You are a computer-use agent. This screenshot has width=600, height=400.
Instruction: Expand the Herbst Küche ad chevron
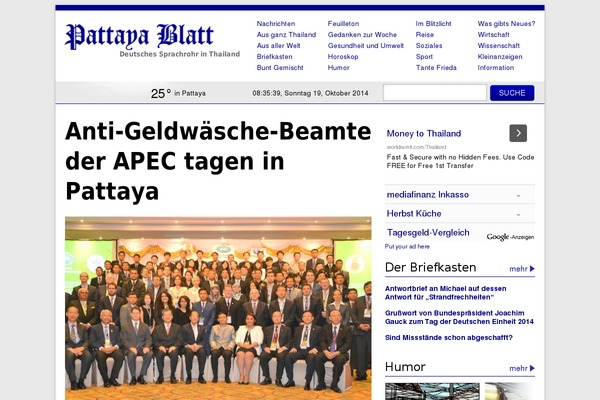coord(518,214)
